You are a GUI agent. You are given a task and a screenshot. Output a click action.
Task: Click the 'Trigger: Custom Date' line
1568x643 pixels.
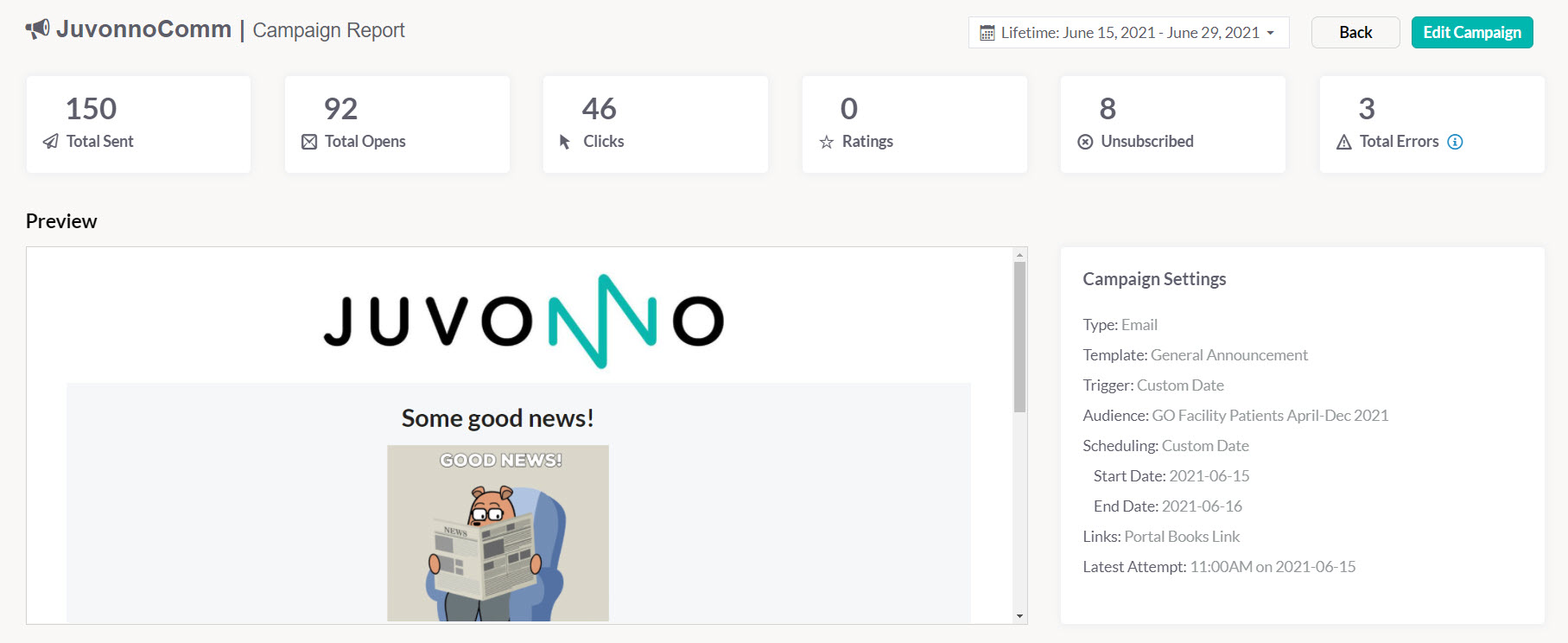tap(1153, 385)
